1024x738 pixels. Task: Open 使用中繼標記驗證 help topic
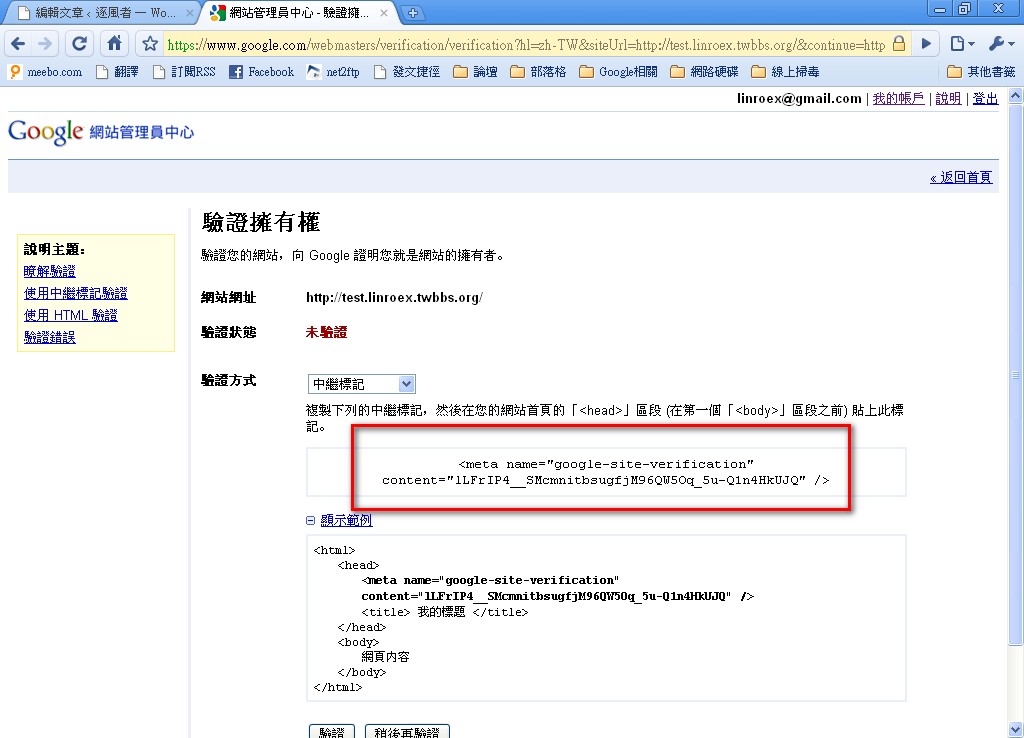pos(76,293)
